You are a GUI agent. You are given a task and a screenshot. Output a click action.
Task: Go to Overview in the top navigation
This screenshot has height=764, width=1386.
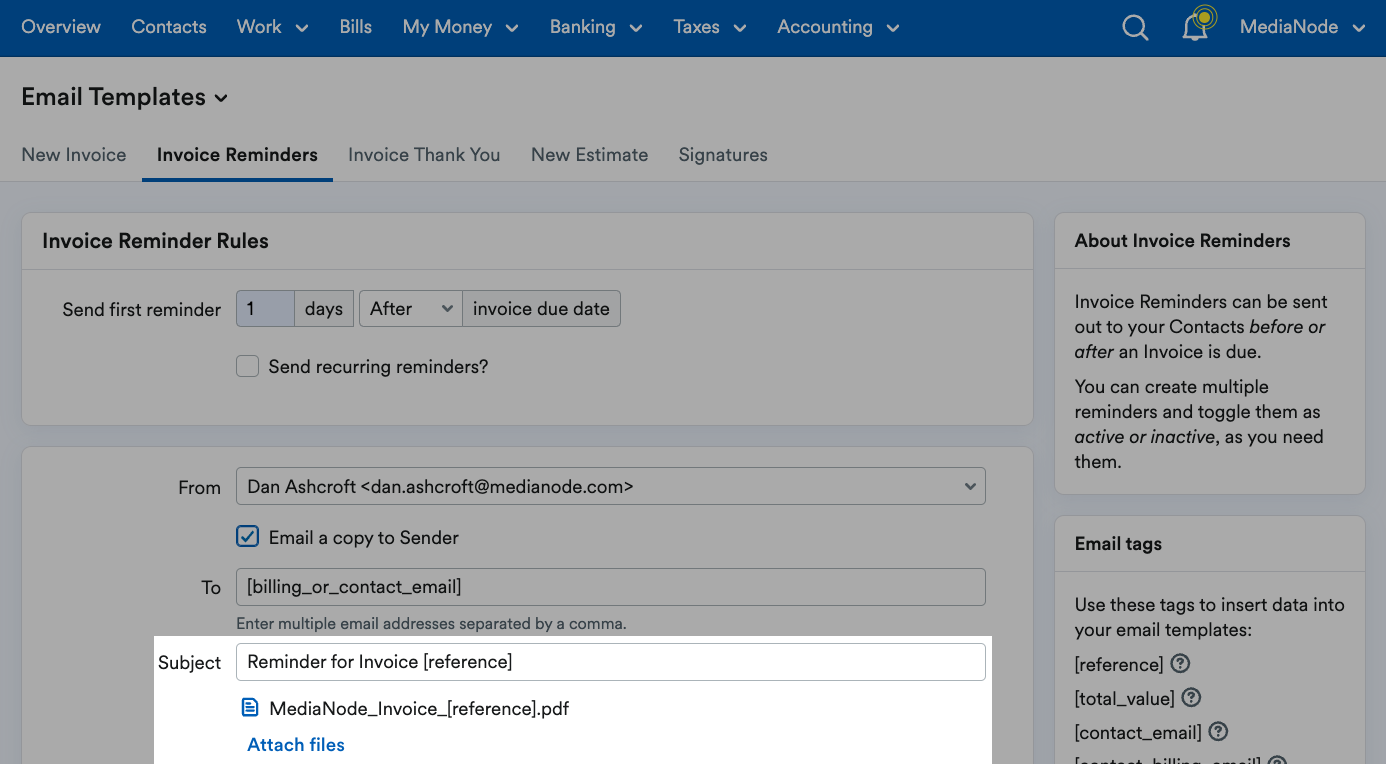(x=61, y=28)
